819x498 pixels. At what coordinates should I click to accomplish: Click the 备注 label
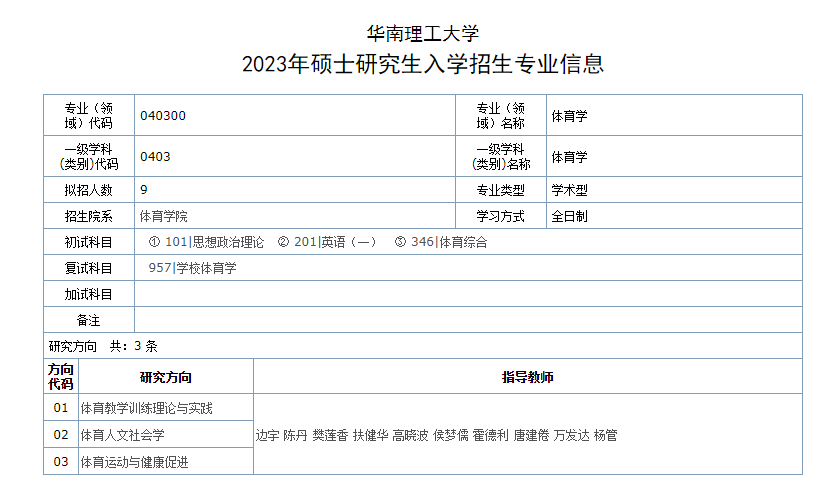click(89, 320)
